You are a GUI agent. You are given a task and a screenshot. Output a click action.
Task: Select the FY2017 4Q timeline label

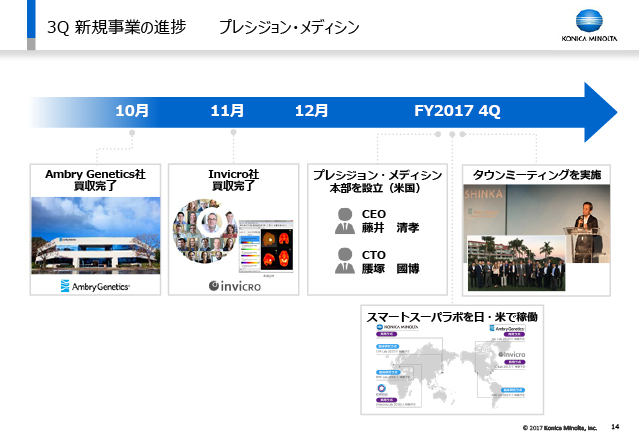tap(457, 111)
